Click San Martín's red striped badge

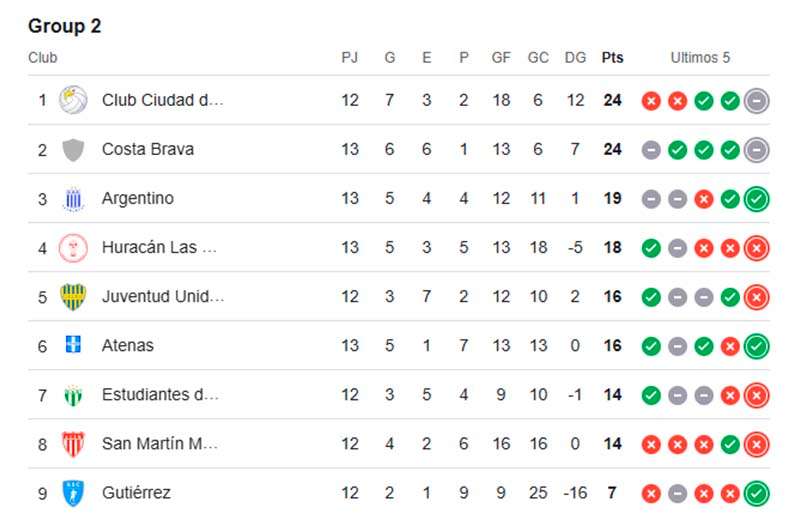pos(73,444)
